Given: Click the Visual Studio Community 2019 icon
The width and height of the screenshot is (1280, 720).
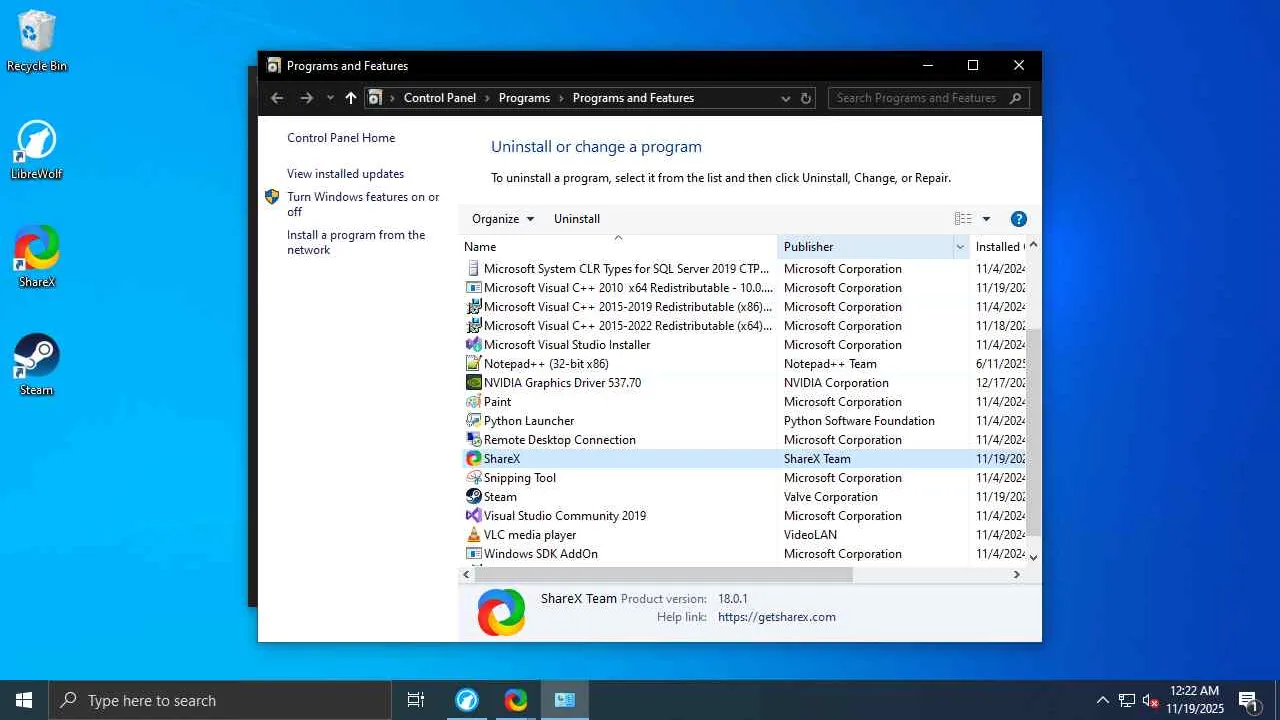Looking at the screenshot, I should click(x=474, y=516).
